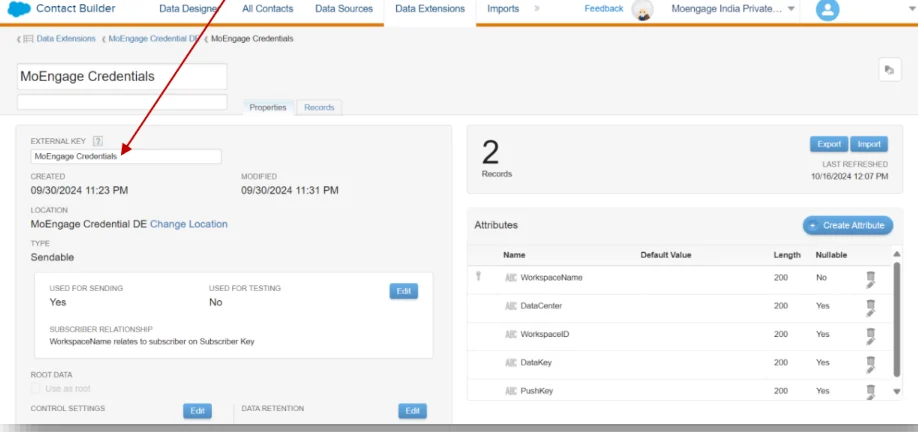Edit the DataKey attribute via pencil icon
The width and height of the screenshot is (918, 432).
pos(870,370)
